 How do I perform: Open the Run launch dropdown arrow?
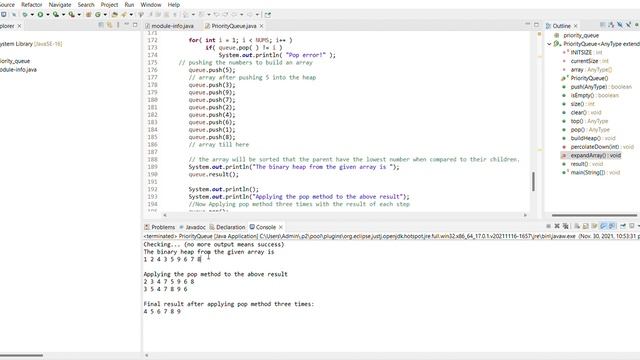pyautogui.click(x=48, y=15)
